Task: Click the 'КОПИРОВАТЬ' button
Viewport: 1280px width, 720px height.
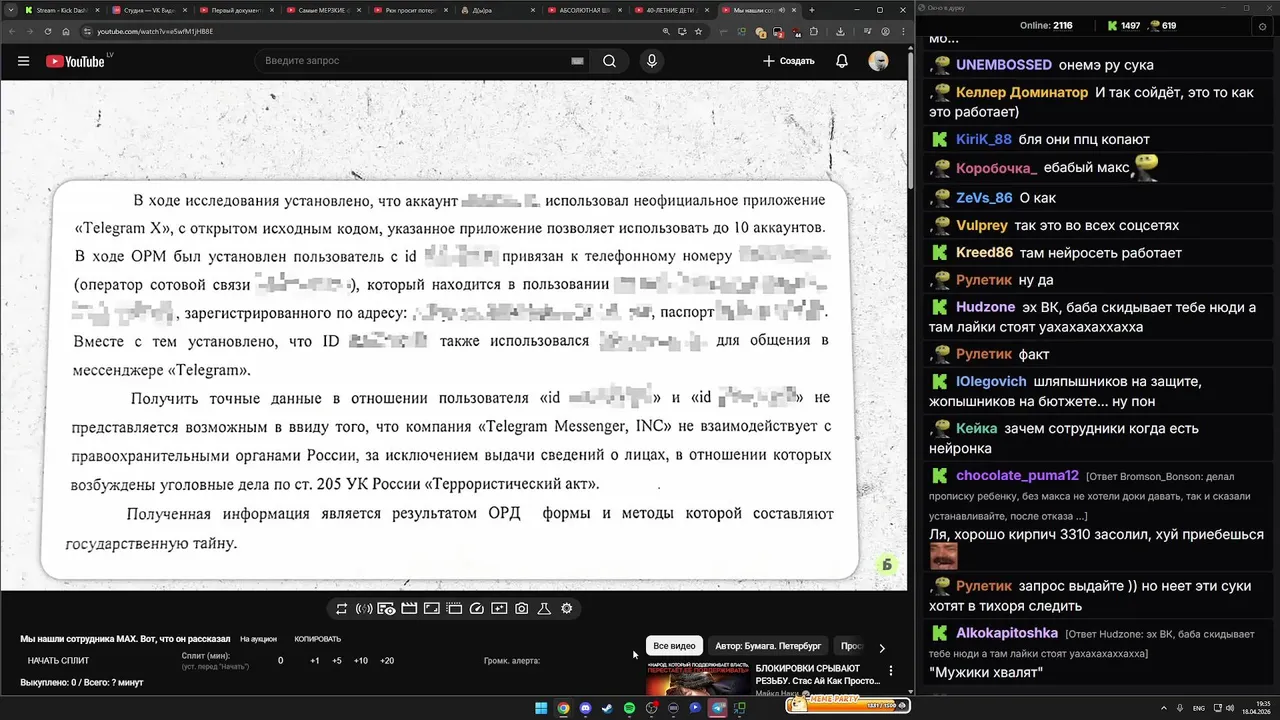Action: [x=317, y=639]
